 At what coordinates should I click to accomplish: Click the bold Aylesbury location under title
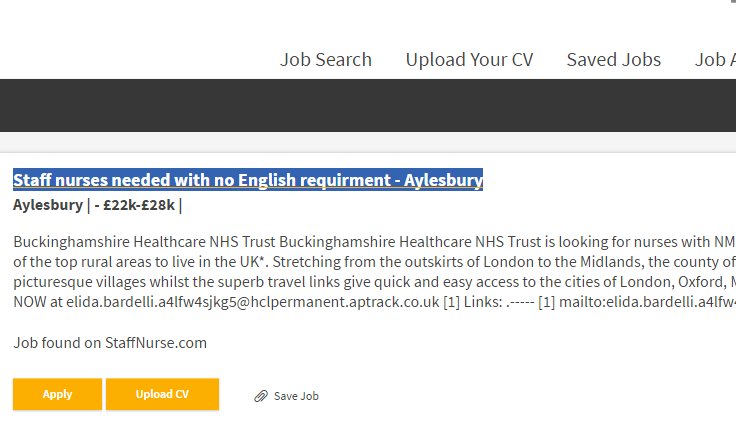[48, 205]
